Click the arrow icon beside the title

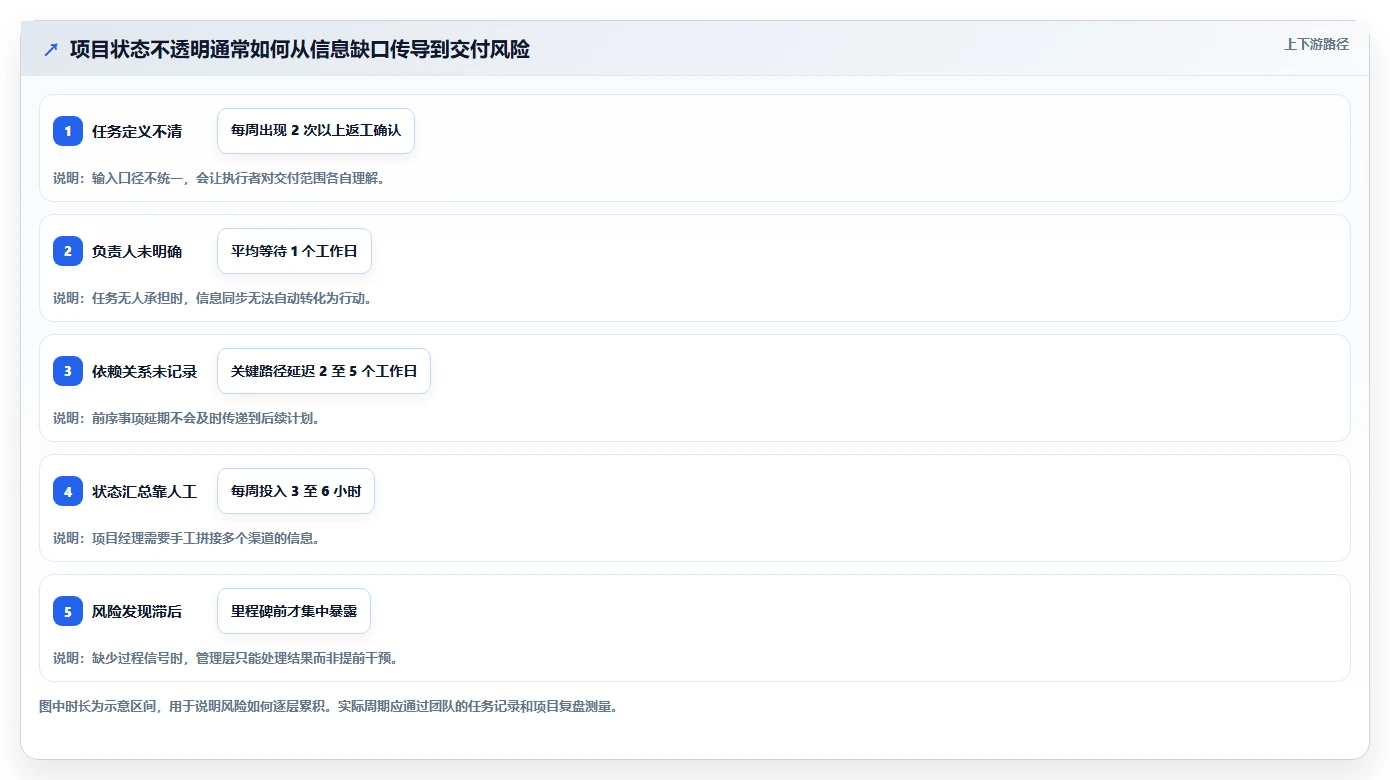tap(51, 49)
